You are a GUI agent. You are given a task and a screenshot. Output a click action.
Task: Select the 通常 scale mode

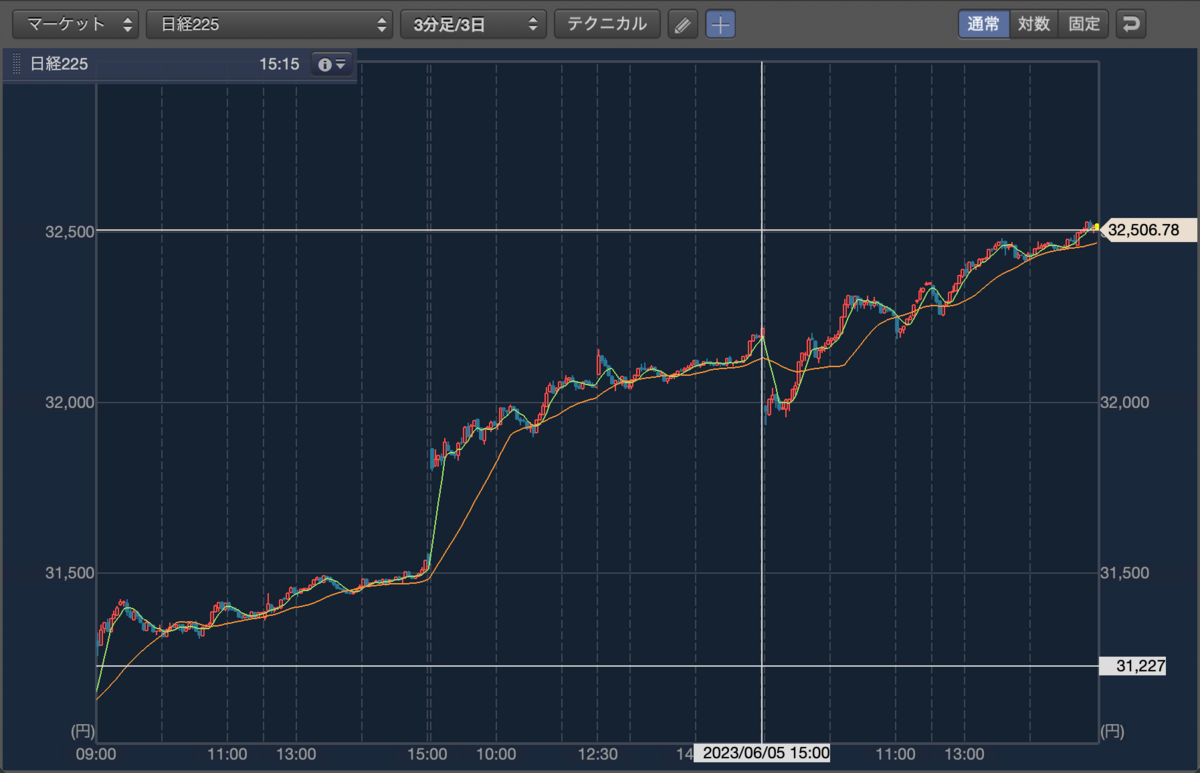pos(983,24)
